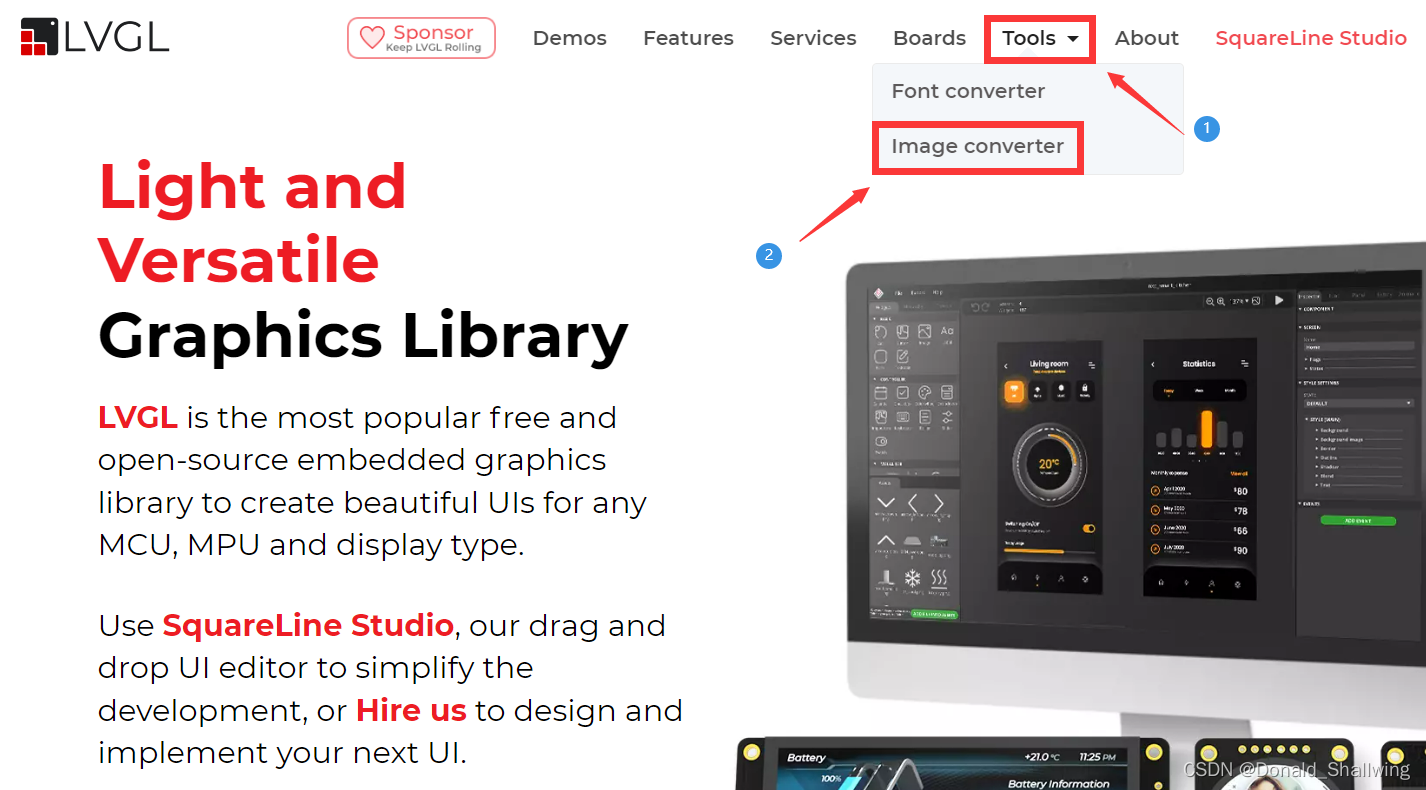Expand the Tools dropdown menu
Viewport: 1426px width, 790px height.
click(1040, 38)
